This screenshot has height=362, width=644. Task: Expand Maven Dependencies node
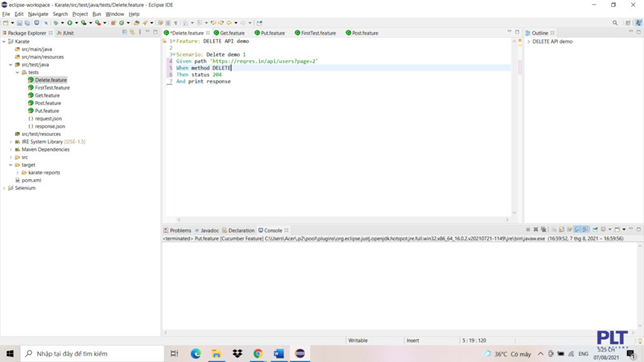[11, 150]
